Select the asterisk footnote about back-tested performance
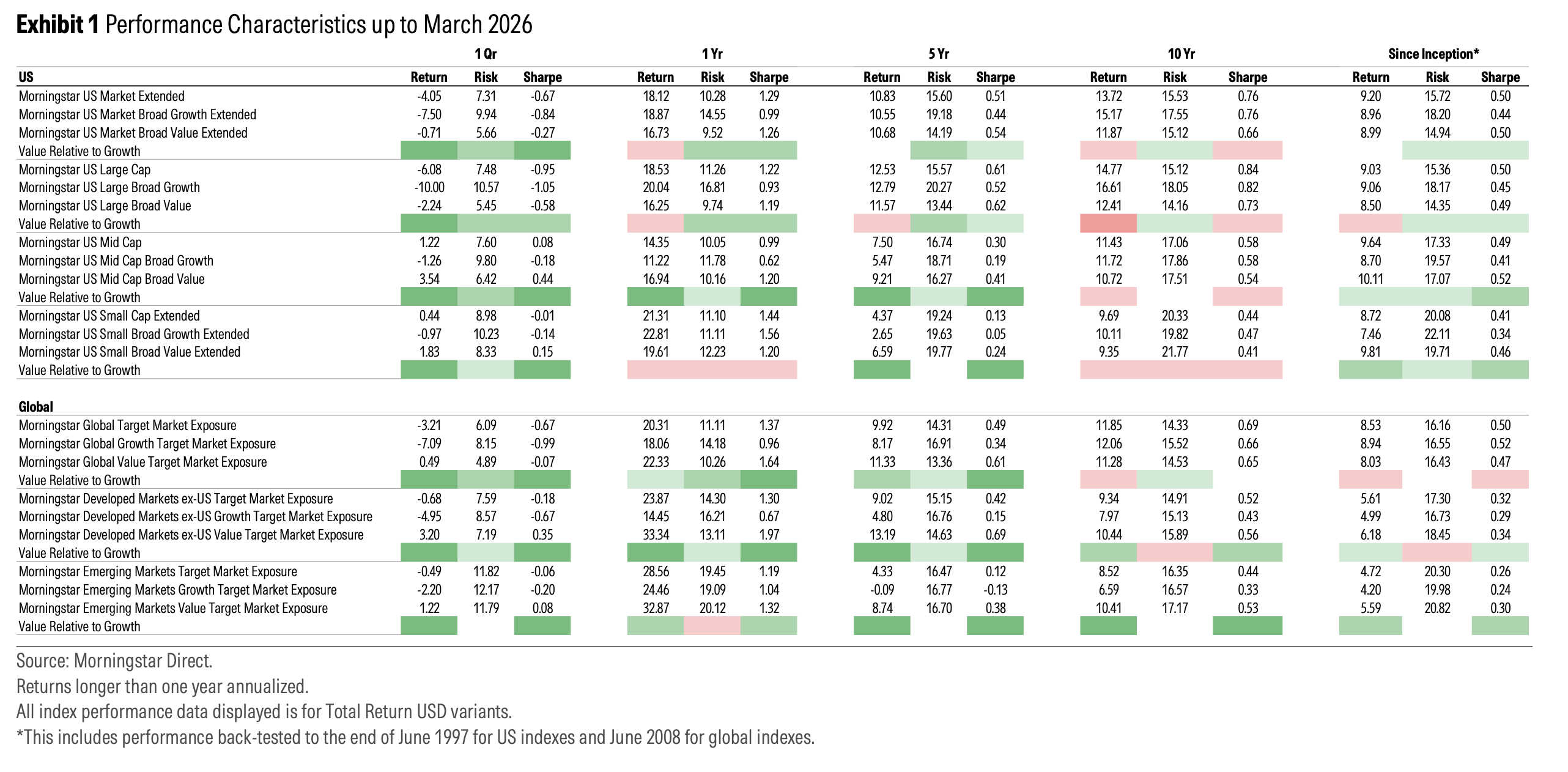Image resolution: width=1568 pixels, height=772 pixels. tap(415, 737)
